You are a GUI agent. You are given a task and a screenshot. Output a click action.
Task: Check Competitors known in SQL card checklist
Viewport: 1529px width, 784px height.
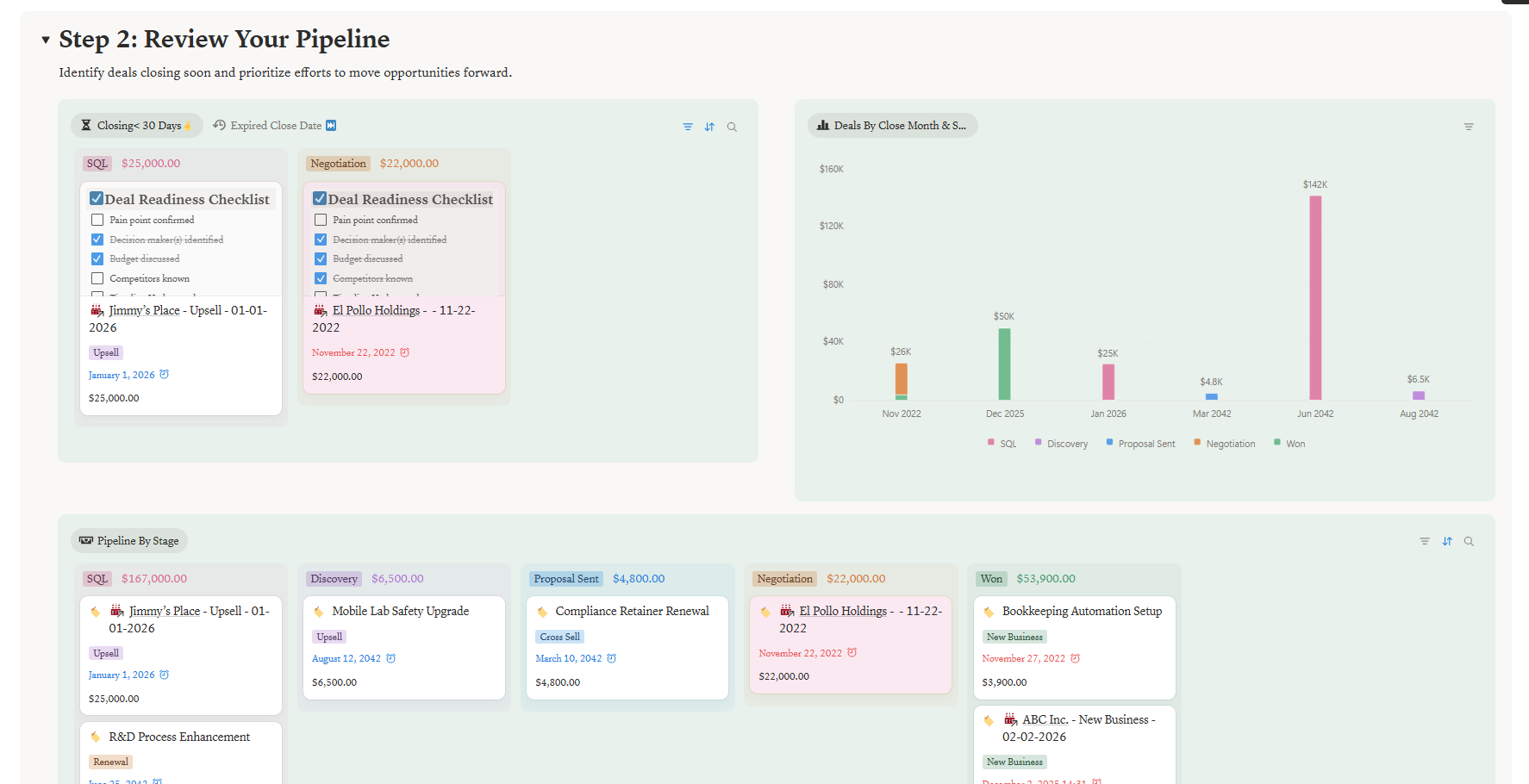click(x=97, y=278)
